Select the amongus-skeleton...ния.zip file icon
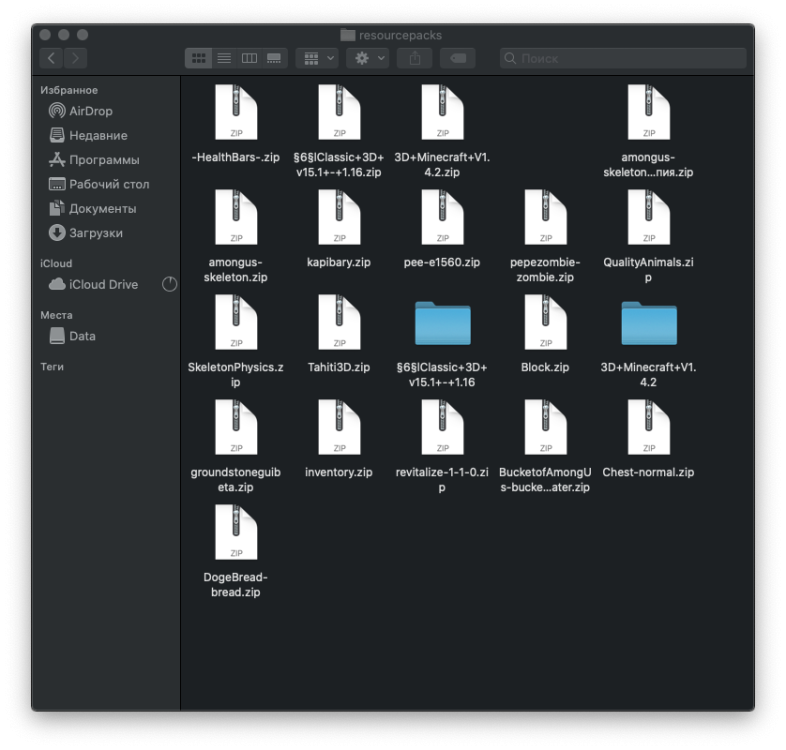Viewport: 786px width, 750px height. (649, 112)
